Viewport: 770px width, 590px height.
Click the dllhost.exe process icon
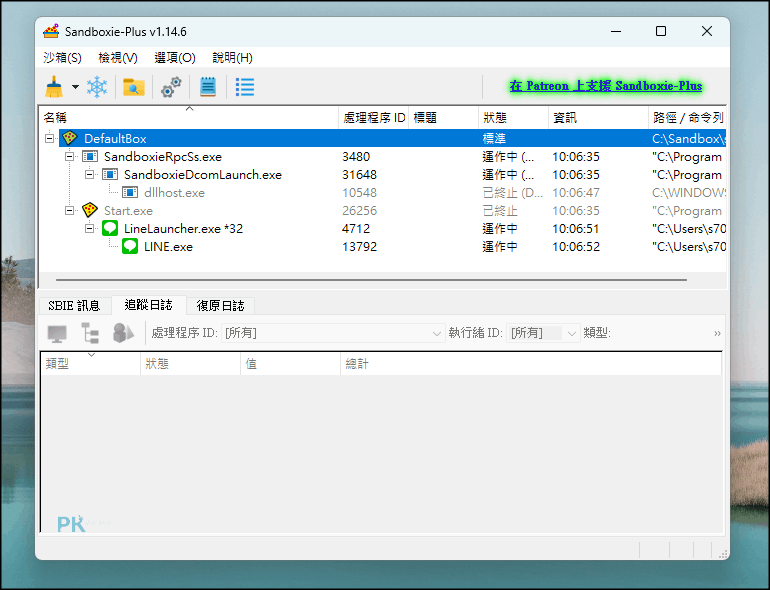click(x=130, y=193)
